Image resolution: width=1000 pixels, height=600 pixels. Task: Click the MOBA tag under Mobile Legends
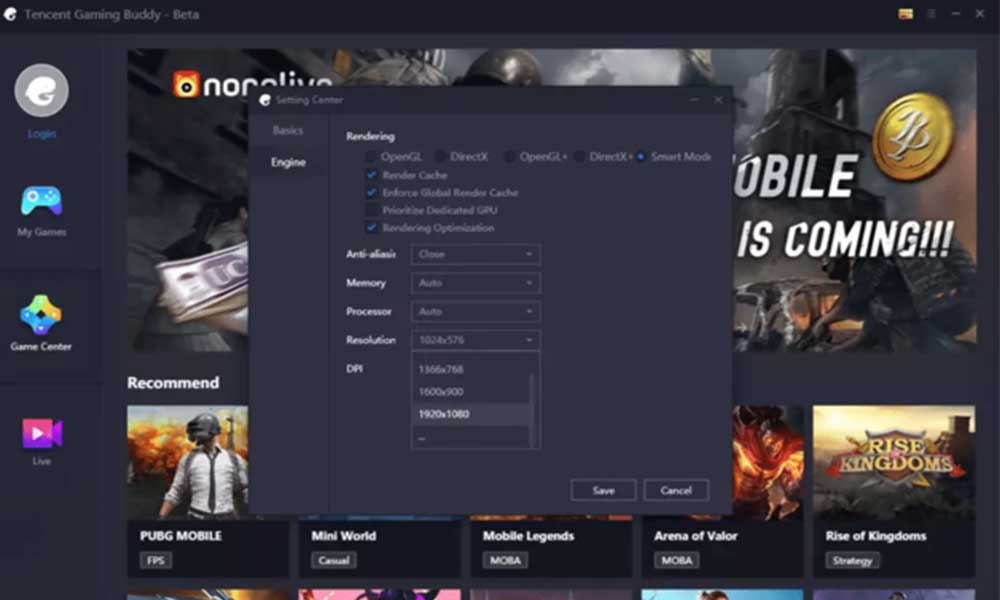click(x=505, y=560)
